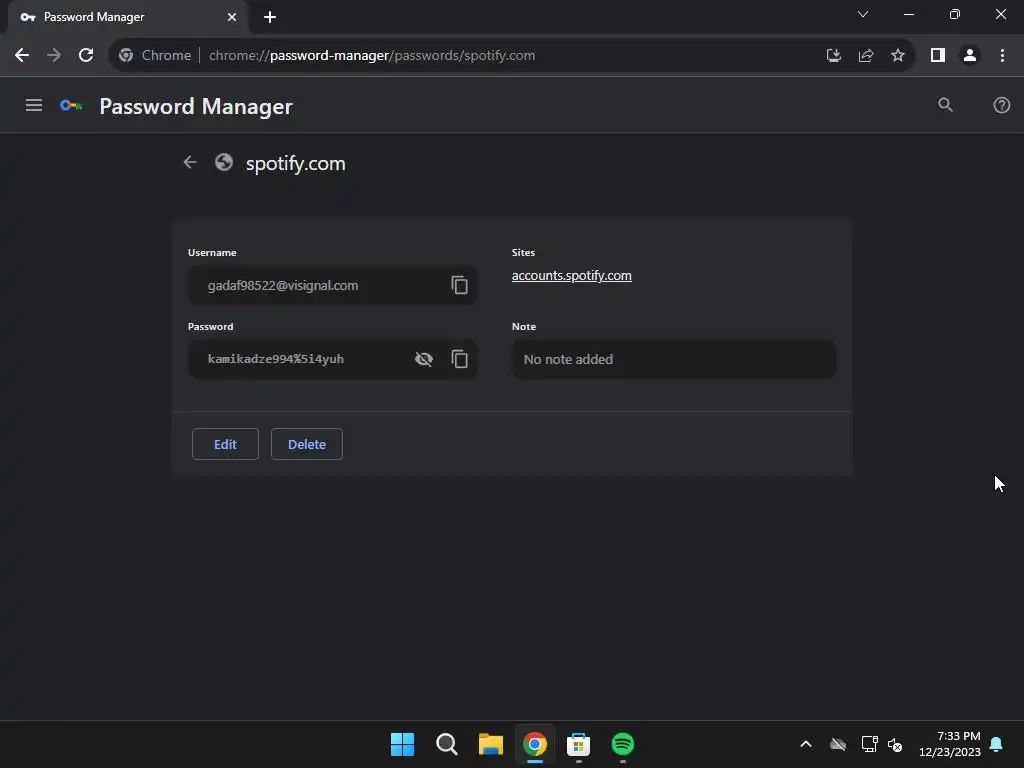Click the password field value
The height and width of the screenshot is (768, 1024).
(276, 359)
